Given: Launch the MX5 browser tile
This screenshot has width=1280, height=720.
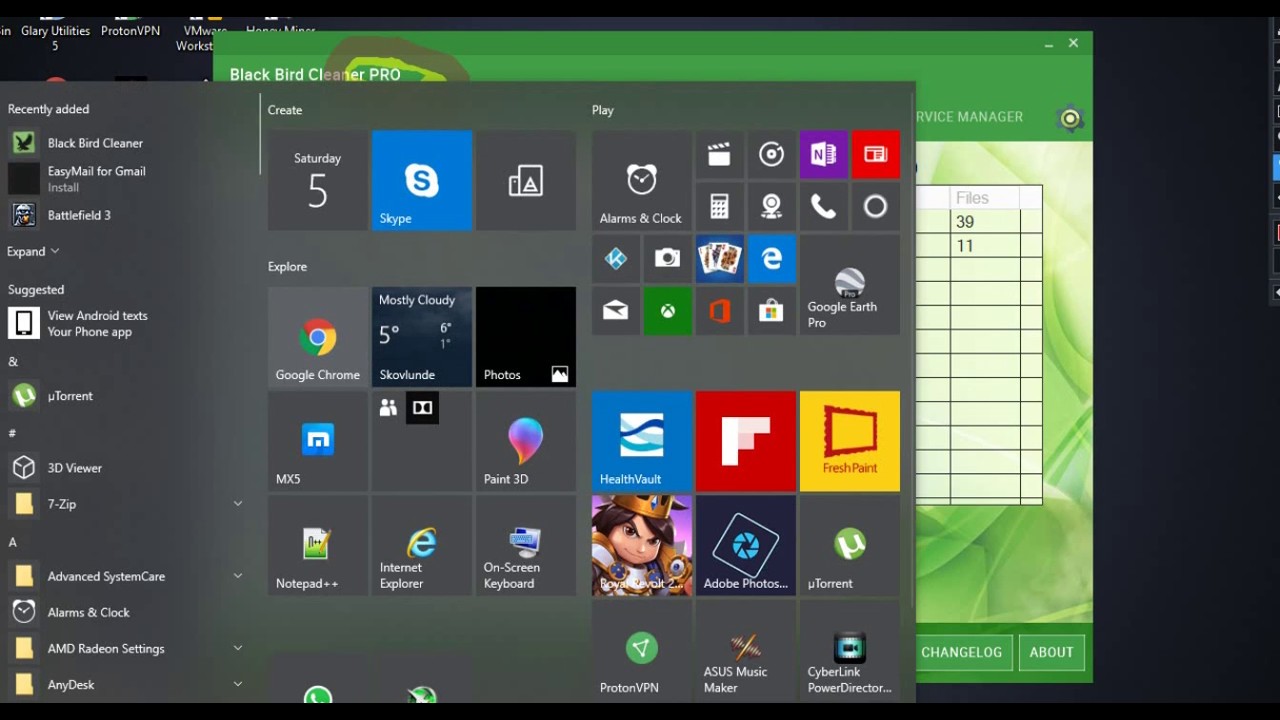Looking at the screenshot, I should (317, 441).
